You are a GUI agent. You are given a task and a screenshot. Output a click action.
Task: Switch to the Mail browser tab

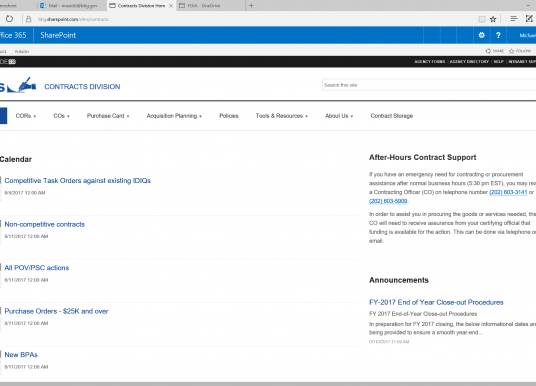click(x=72, y=6)
